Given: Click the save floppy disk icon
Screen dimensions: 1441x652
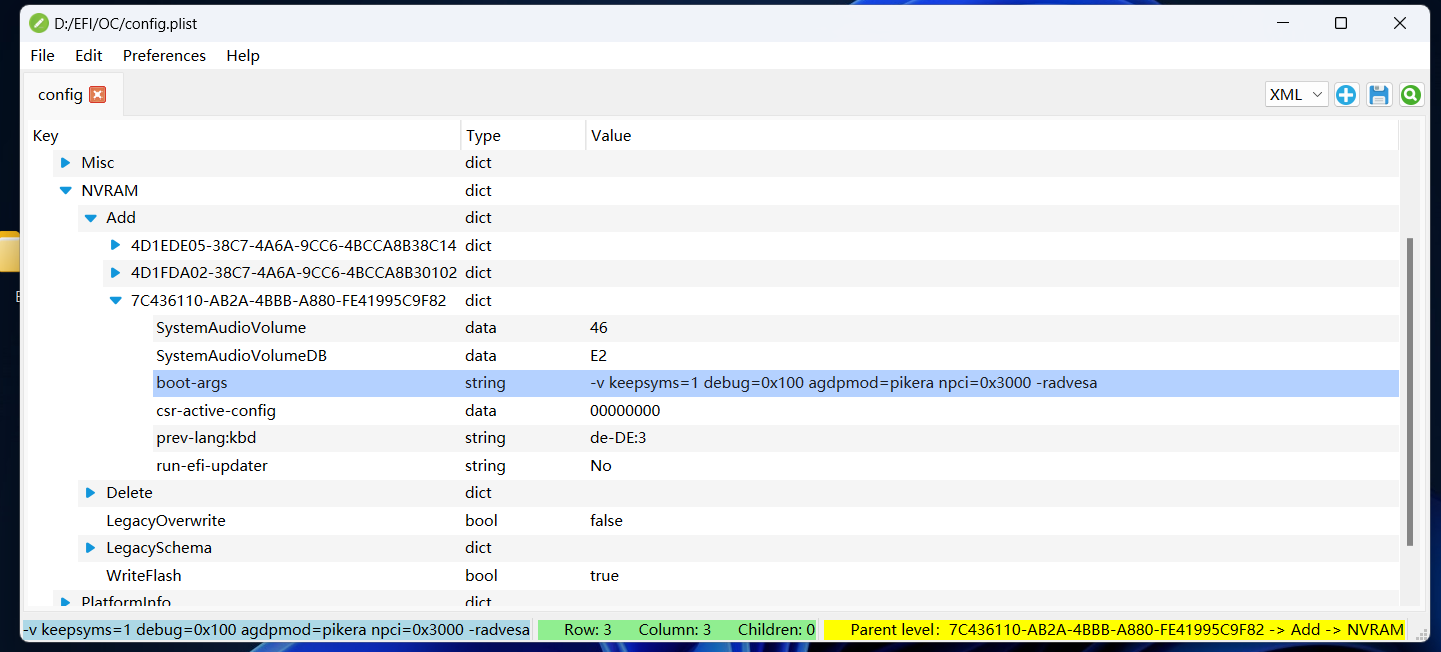Looking at the screenshot, I should [x=1379, y=95].
